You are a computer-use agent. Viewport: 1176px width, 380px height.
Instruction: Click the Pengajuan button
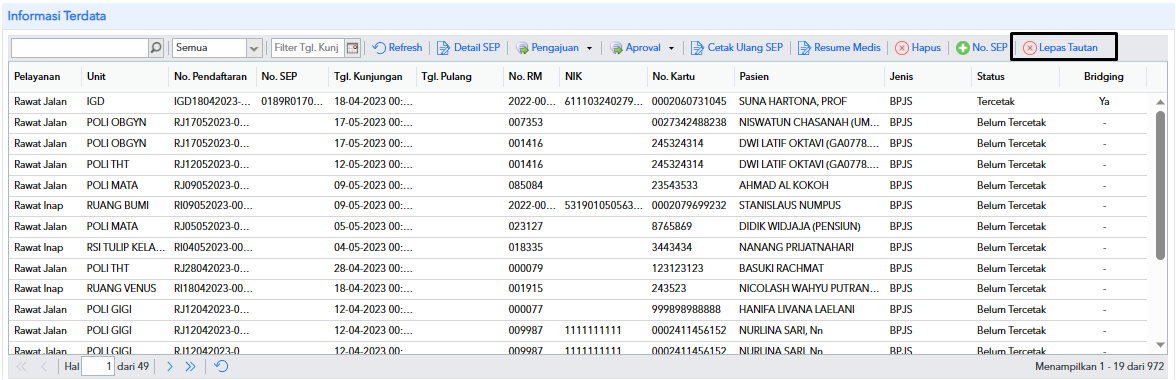[548, 47]
